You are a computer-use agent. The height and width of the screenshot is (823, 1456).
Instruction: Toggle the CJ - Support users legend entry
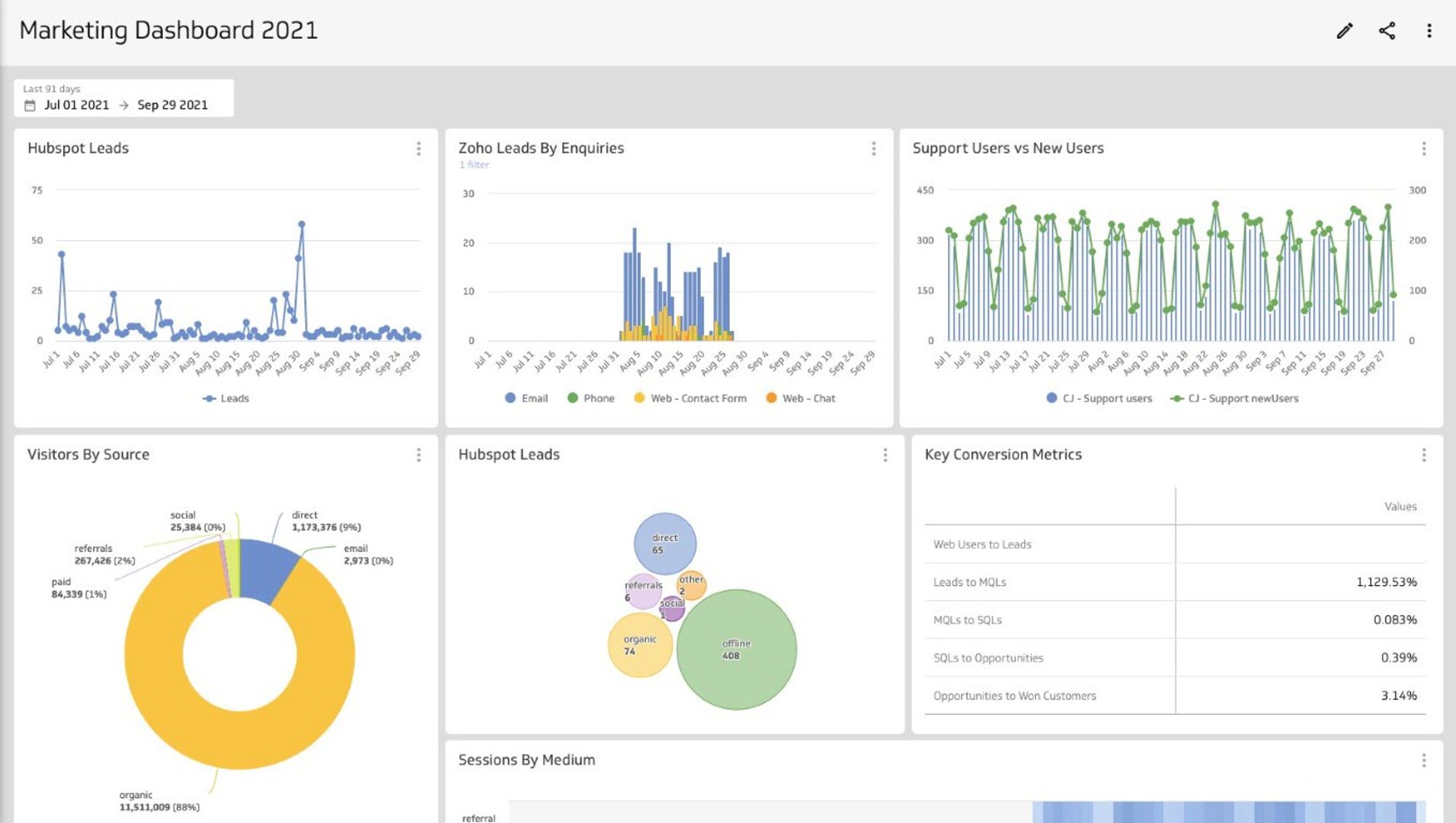(1100, 398)
